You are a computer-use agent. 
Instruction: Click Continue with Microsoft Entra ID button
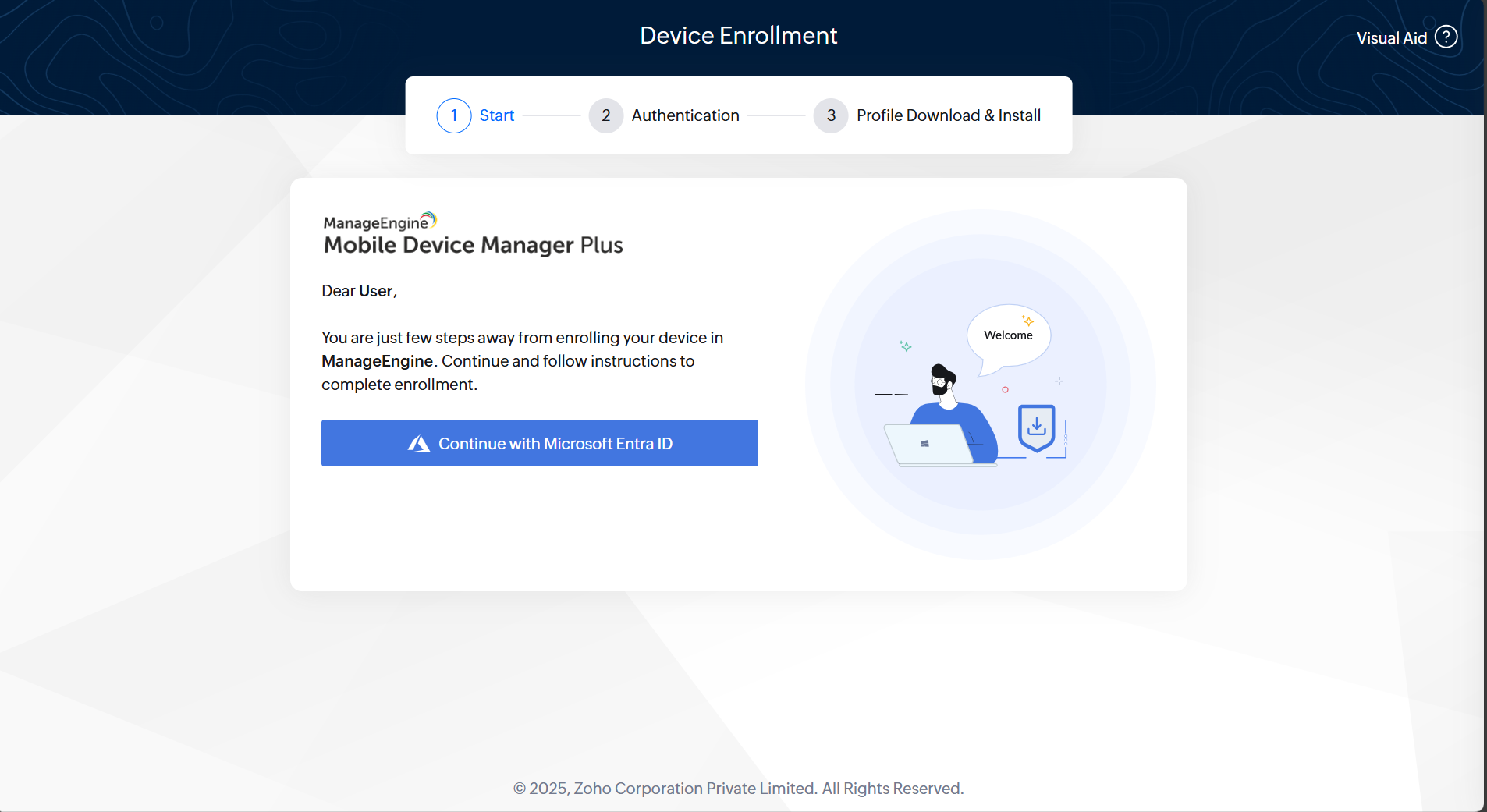(540, 443)
